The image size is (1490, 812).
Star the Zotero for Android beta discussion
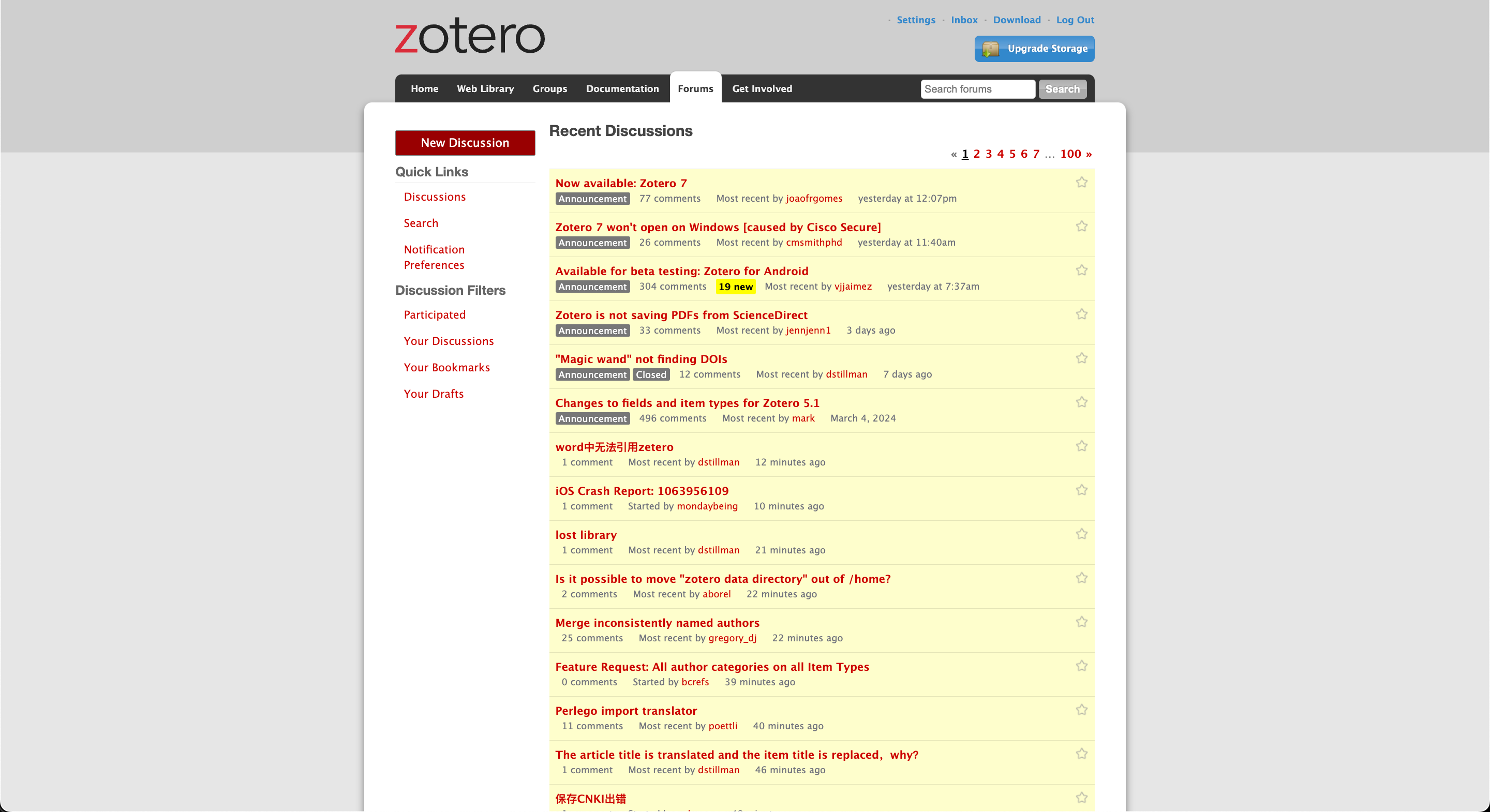pos(1081,270)
